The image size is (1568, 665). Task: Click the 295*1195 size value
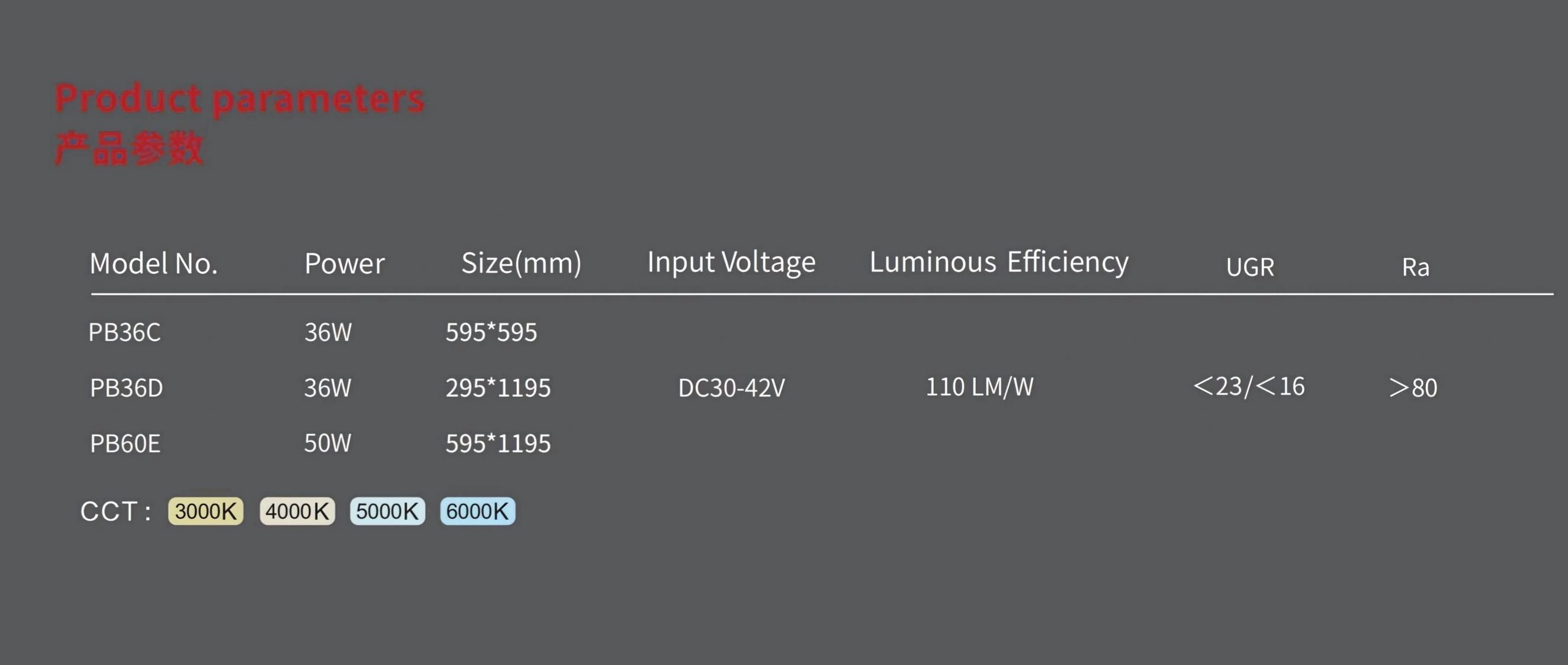498,388
